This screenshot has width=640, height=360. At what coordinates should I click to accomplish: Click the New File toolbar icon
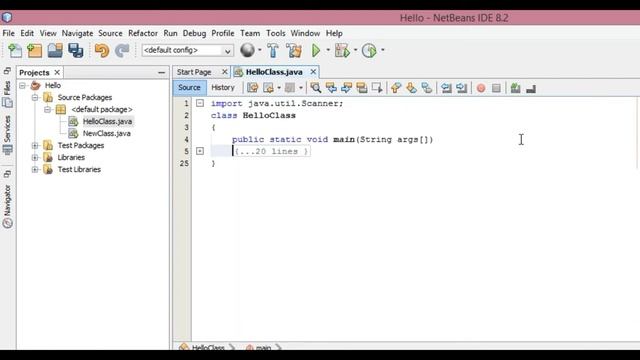[15, 51]
